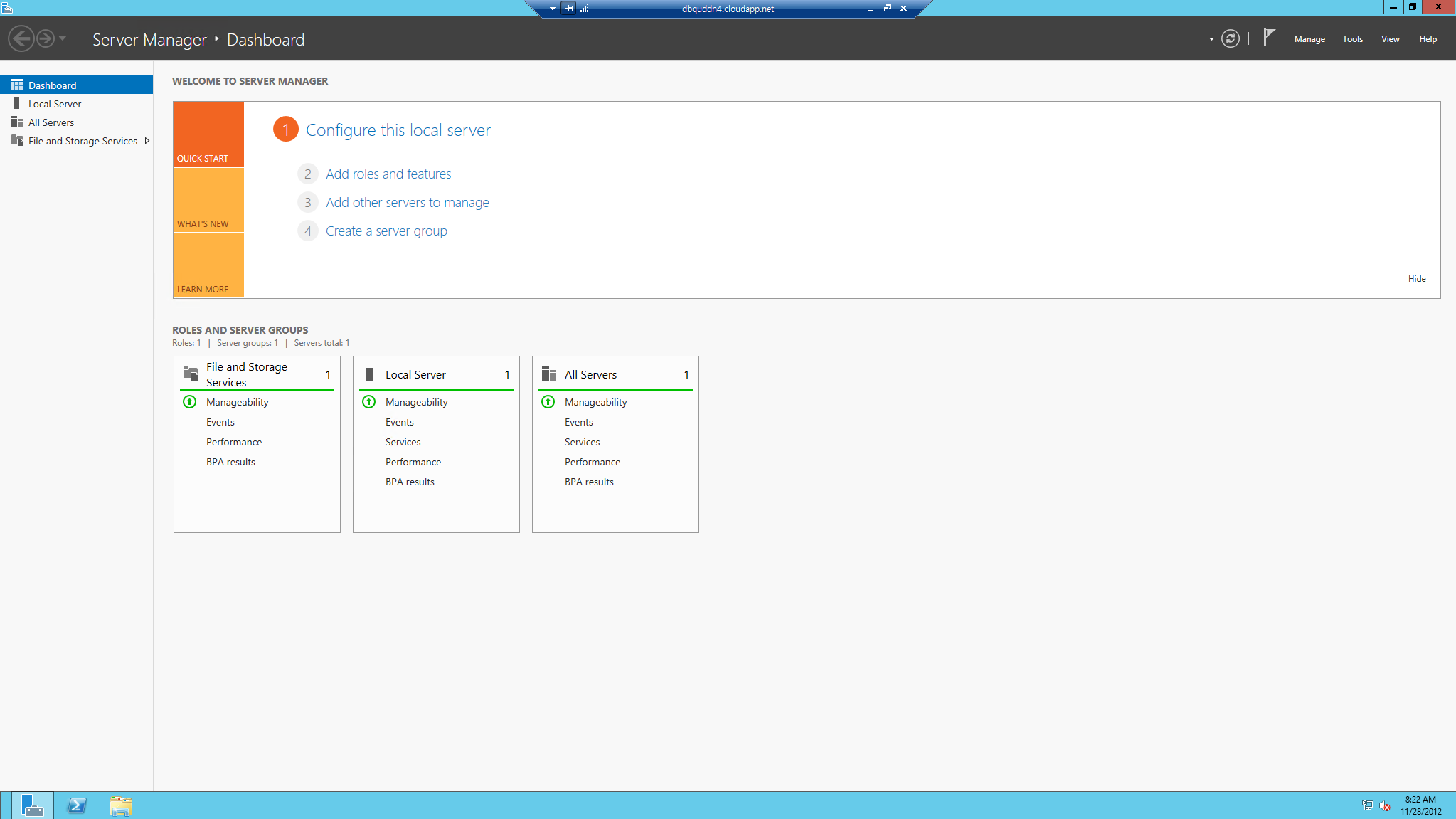
Task: Open Performance in Local Server tile
Action: coord(413,462)
